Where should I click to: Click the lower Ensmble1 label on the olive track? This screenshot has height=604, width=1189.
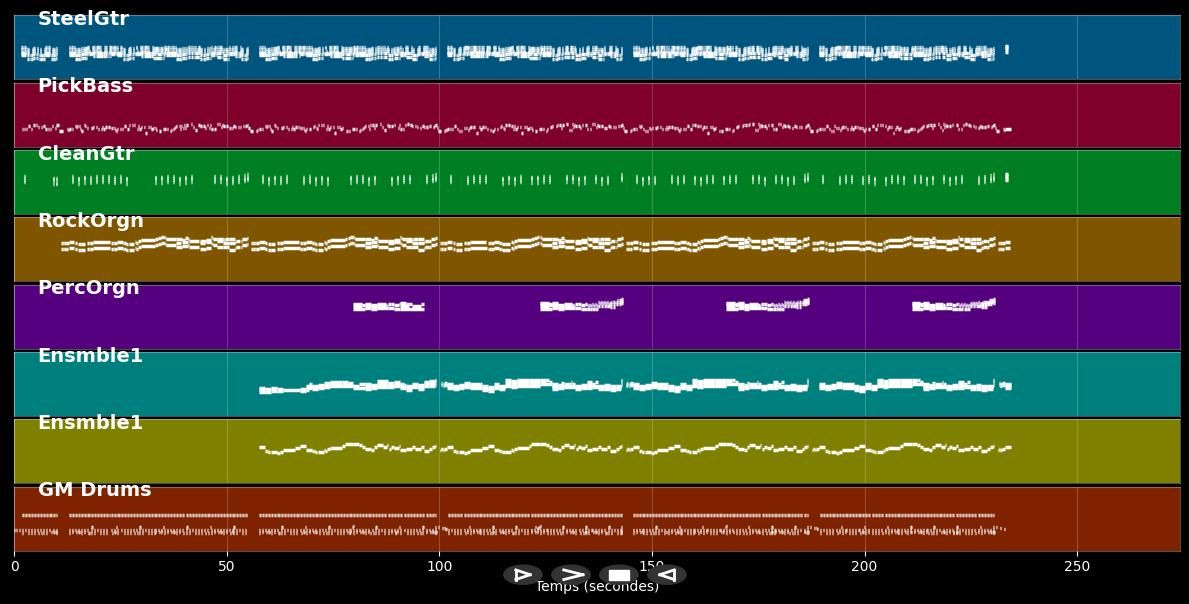(x=90, y=423)
